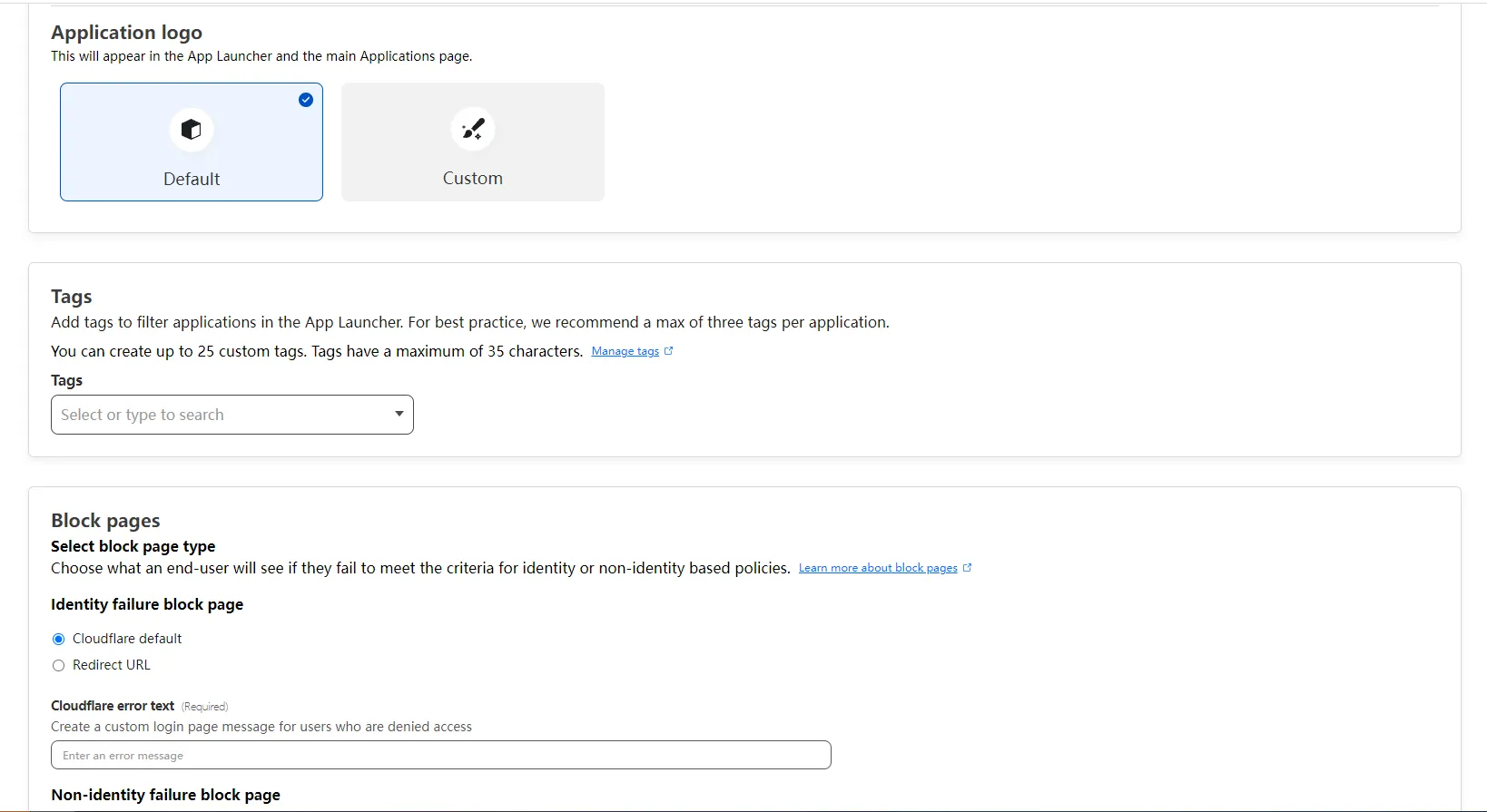Viewport: 1487px width, 812px height.
Task: Choose the 'Custom' logo label text
Action: click(472, 179)
